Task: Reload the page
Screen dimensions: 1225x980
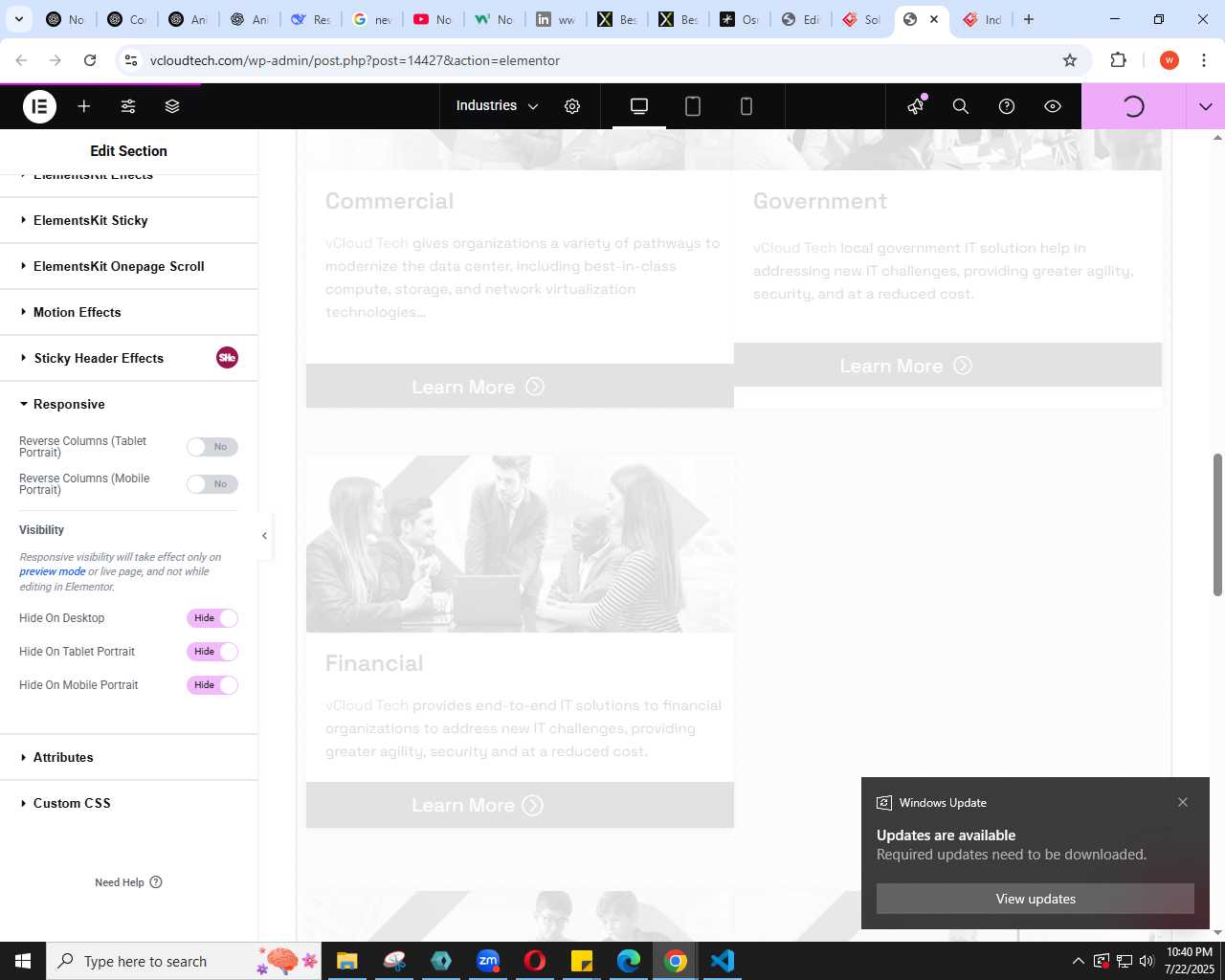Action: point(90,60)
